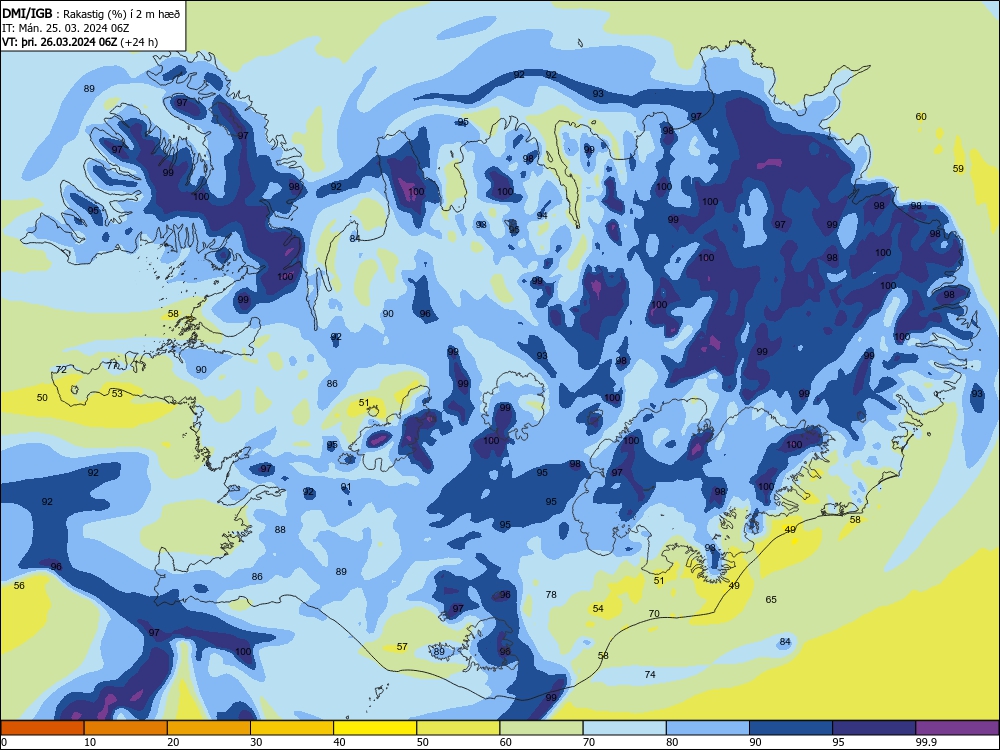Select the map value '78'
The image size is (1000, 750).
pos(551,594)
